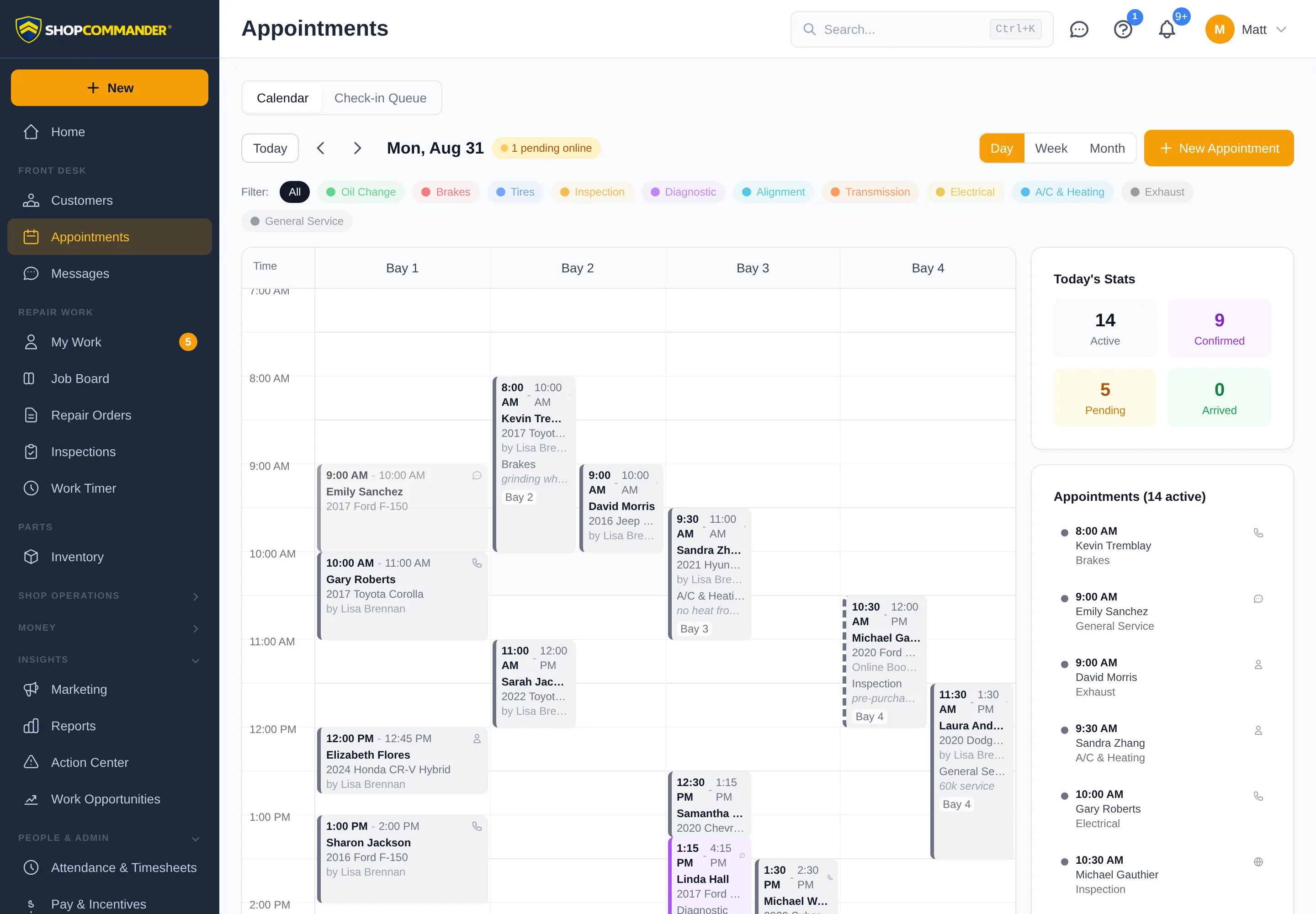The image size is (1316, 914).
Task: Click the orange New button
Action: tap(109, 88)
